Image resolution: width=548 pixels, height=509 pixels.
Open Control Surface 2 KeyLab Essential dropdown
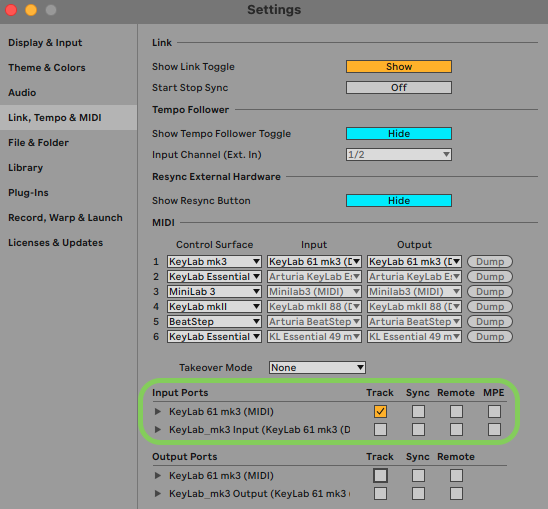tap(214, 277)
